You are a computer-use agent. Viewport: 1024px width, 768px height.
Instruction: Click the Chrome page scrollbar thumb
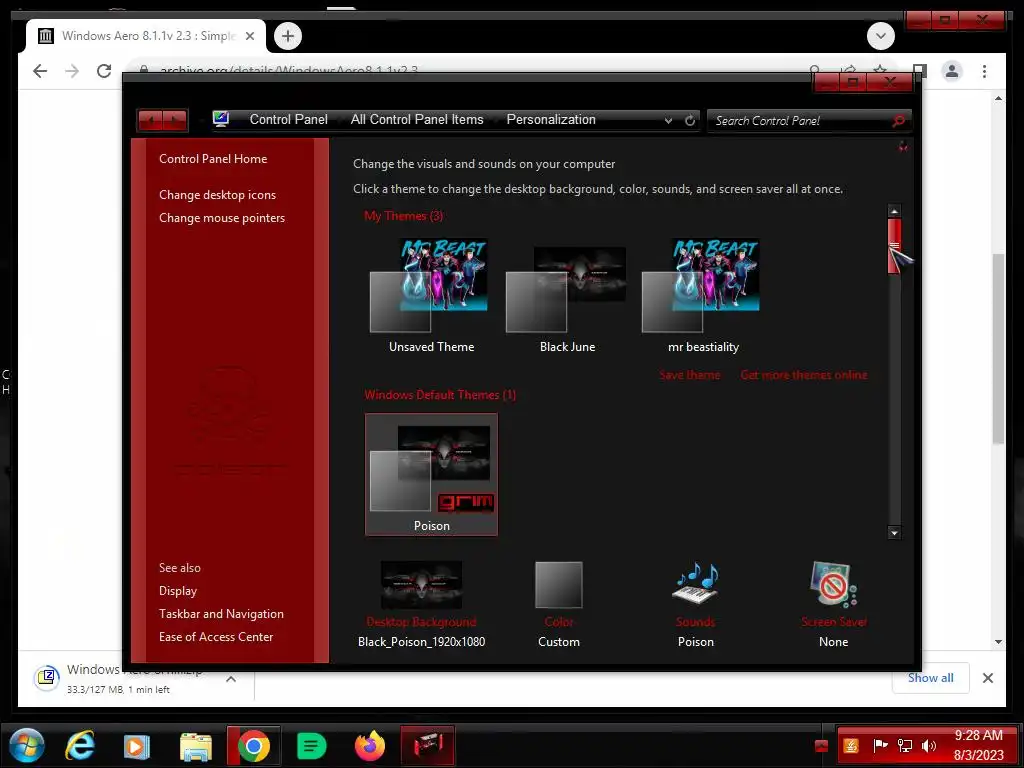(998, 349)
